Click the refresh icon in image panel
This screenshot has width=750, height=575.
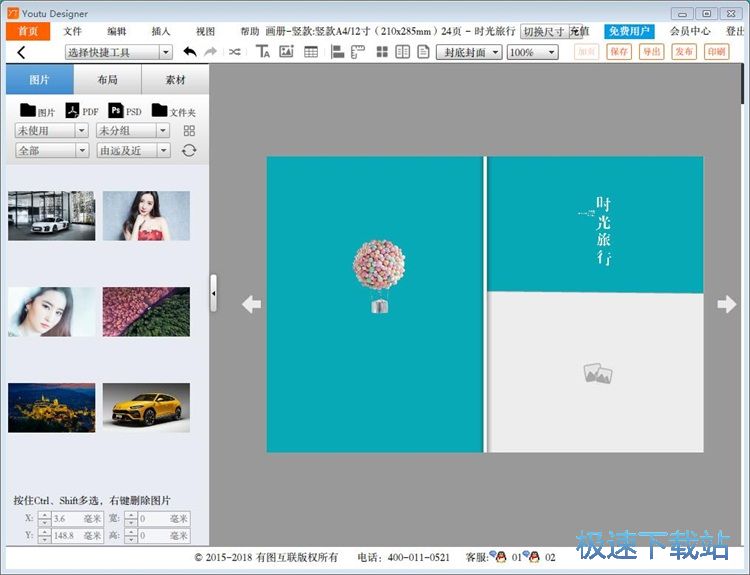[189, 150]
